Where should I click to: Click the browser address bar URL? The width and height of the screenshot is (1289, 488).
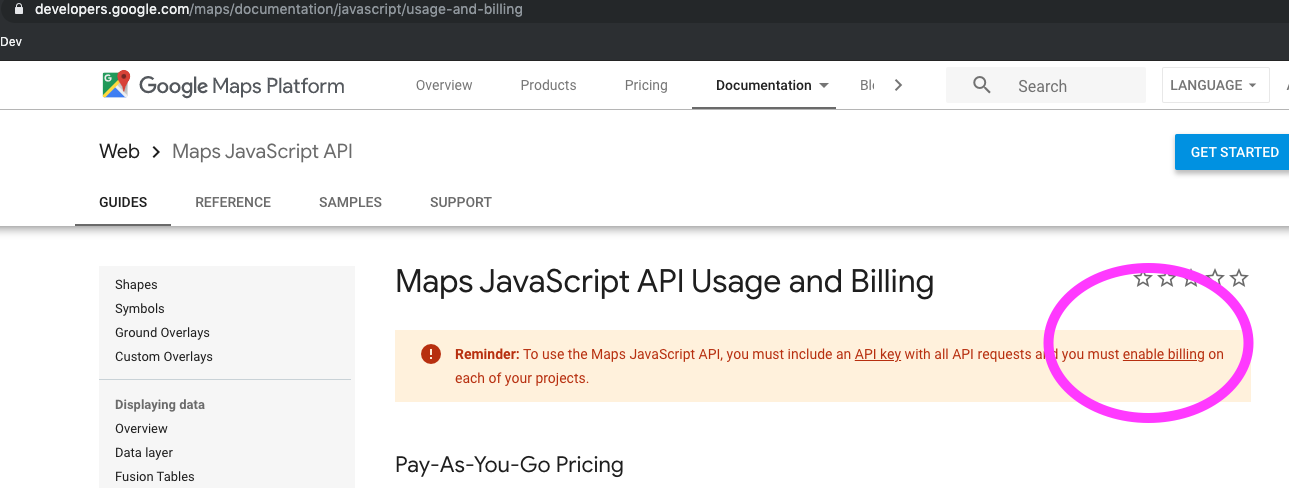(x=279, y=9)
